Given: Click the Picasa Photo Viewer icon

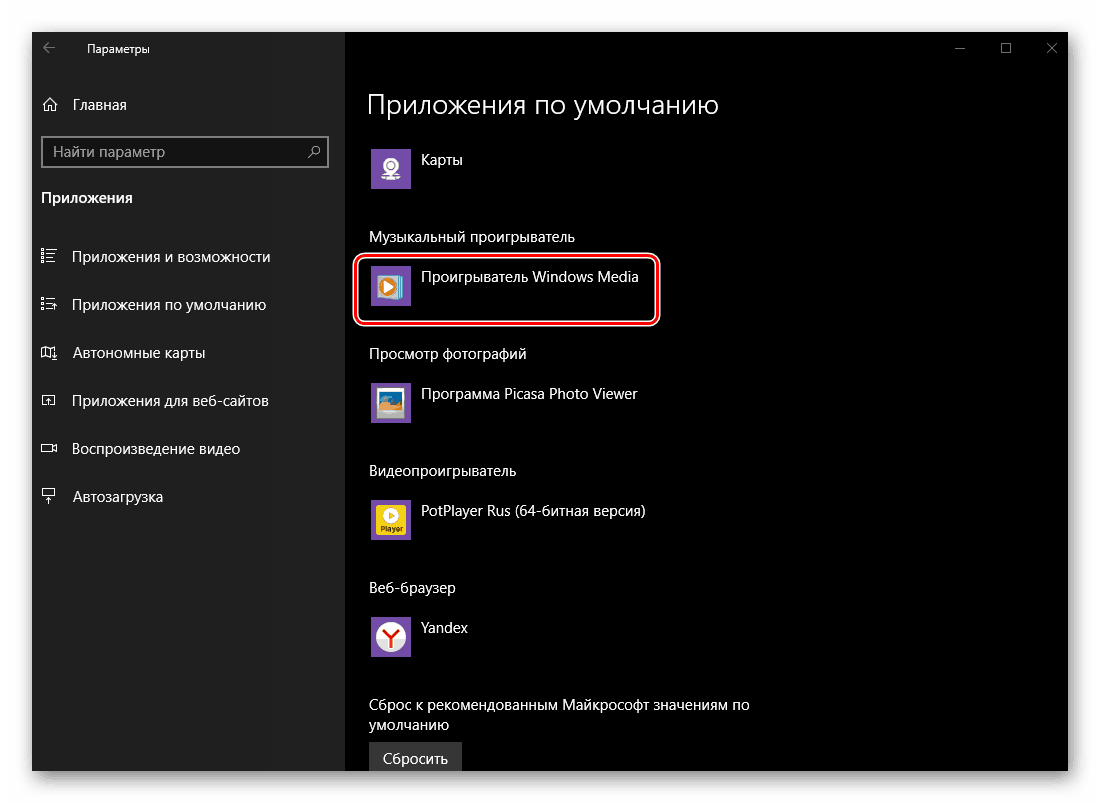Looking at the screenshot, I should [x=390, y=402].
